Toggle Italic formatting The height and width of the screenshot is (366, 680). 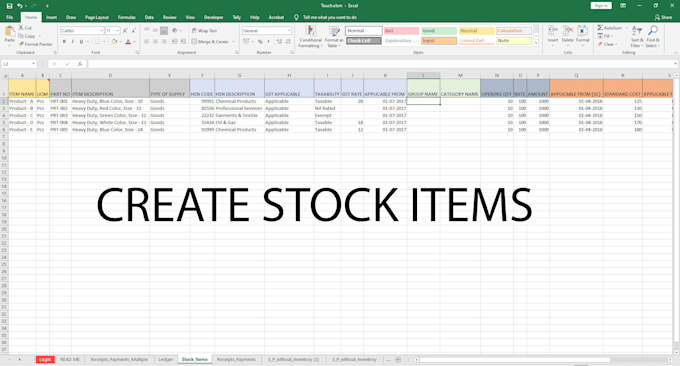tap(72, 42)
